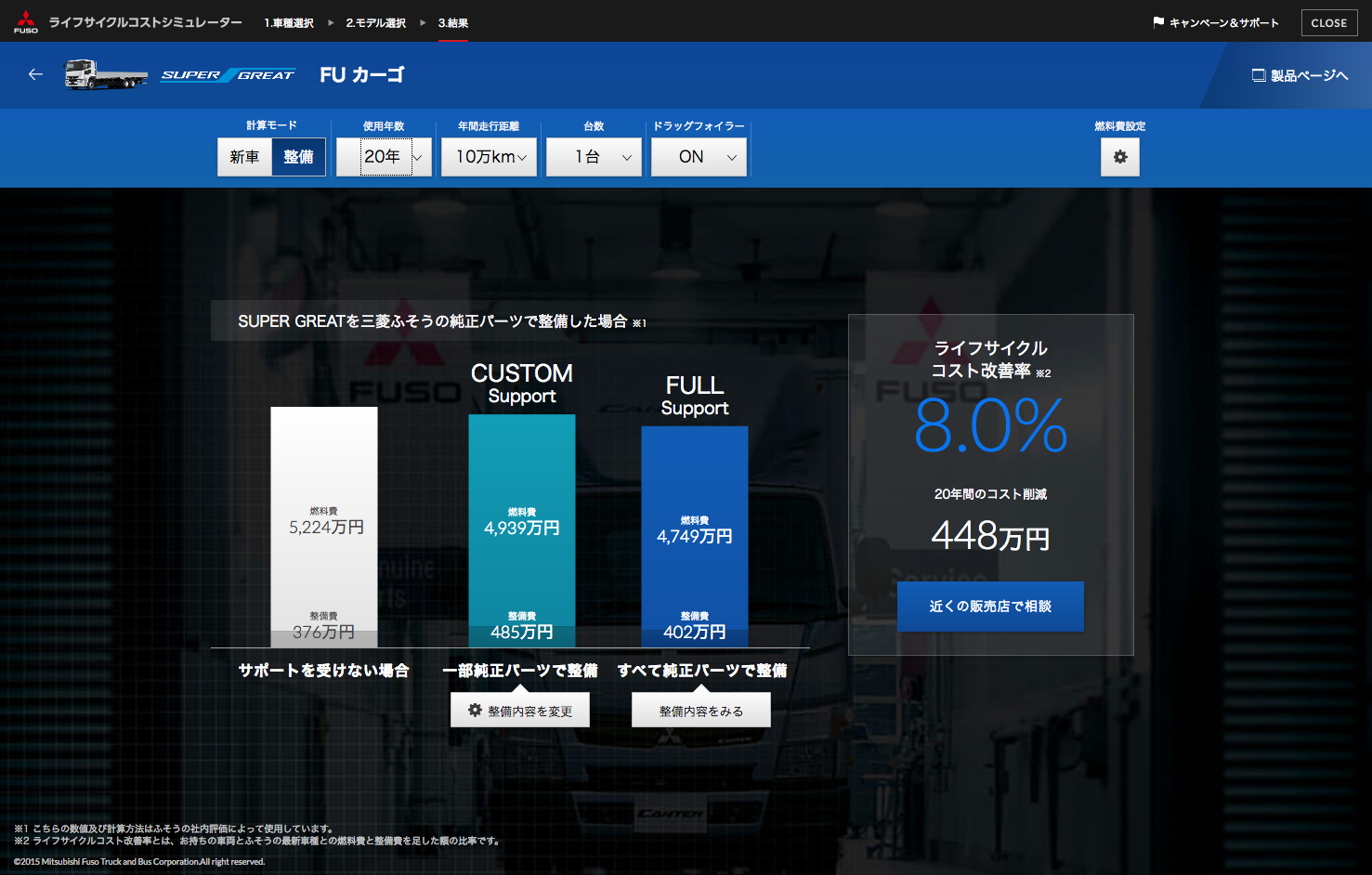Click the back arrow icon
Screen dimensions: 1372x875
click(35, 74)
